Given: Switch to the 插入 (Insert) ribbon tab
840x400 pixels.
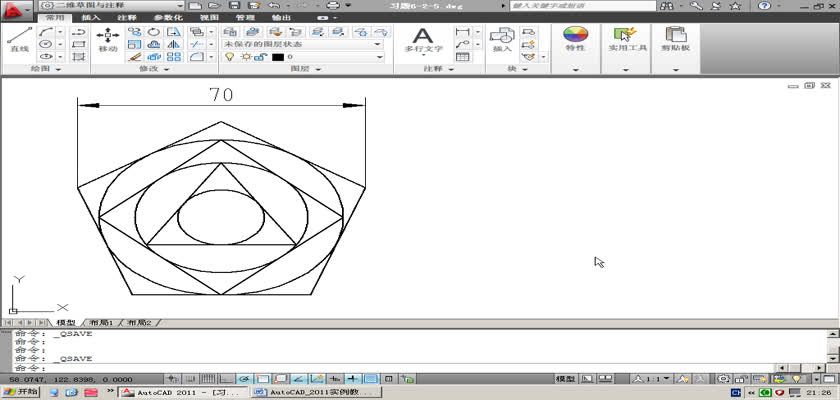Looking at the screenshot, I should click(91, 18).
